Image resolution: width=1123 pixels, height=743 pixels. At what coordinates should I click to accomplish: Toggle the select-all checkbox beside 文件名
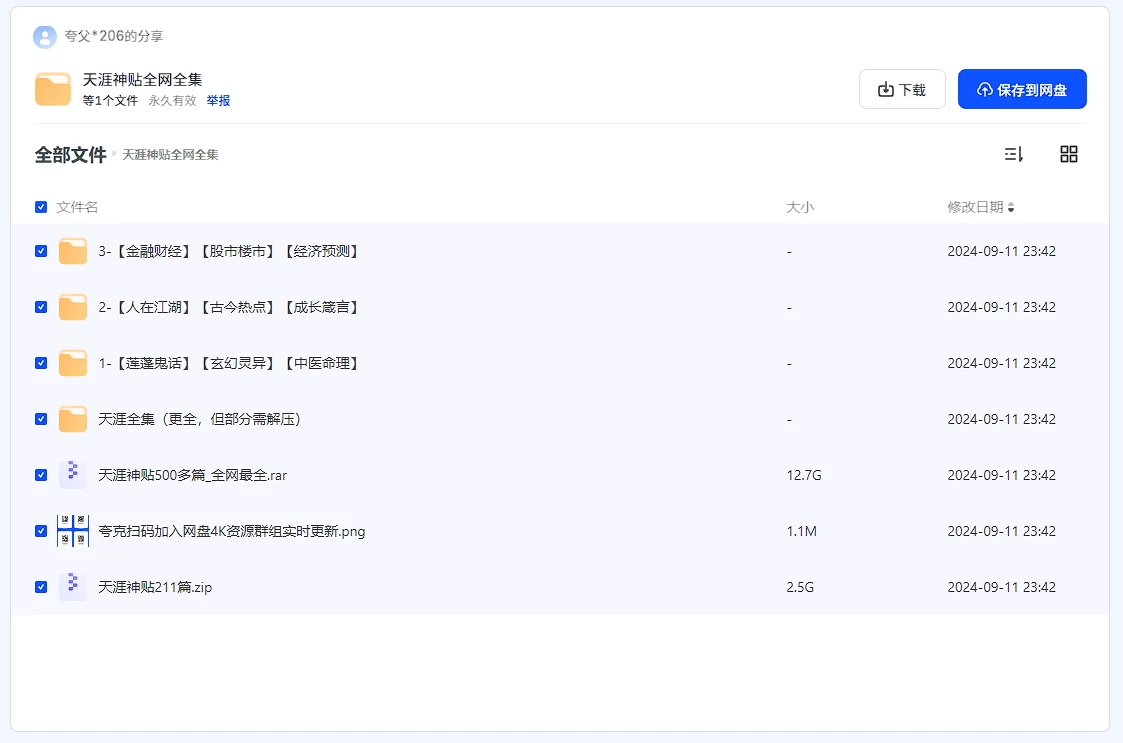point(41,207)
